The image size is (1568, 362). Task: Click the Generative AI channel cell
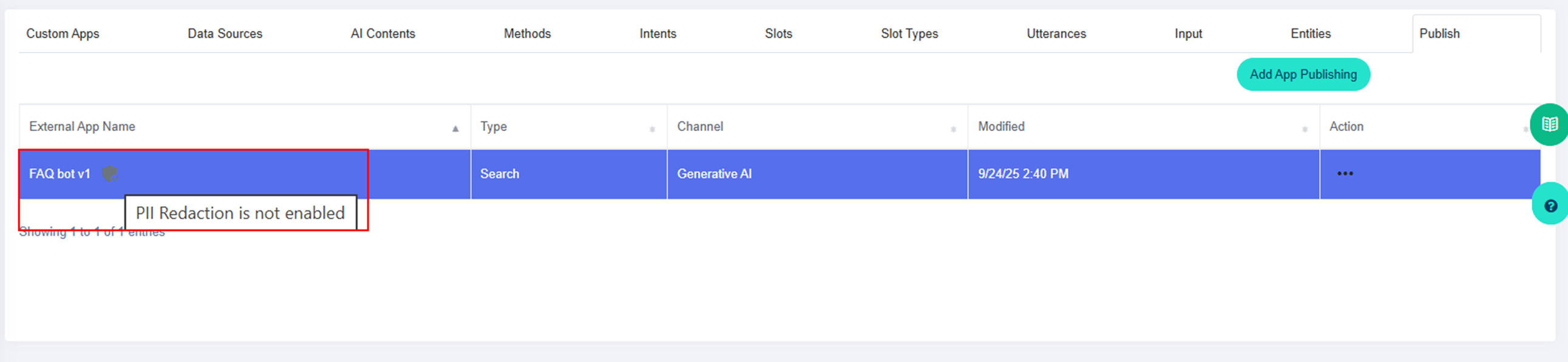(x=714, y=174)
